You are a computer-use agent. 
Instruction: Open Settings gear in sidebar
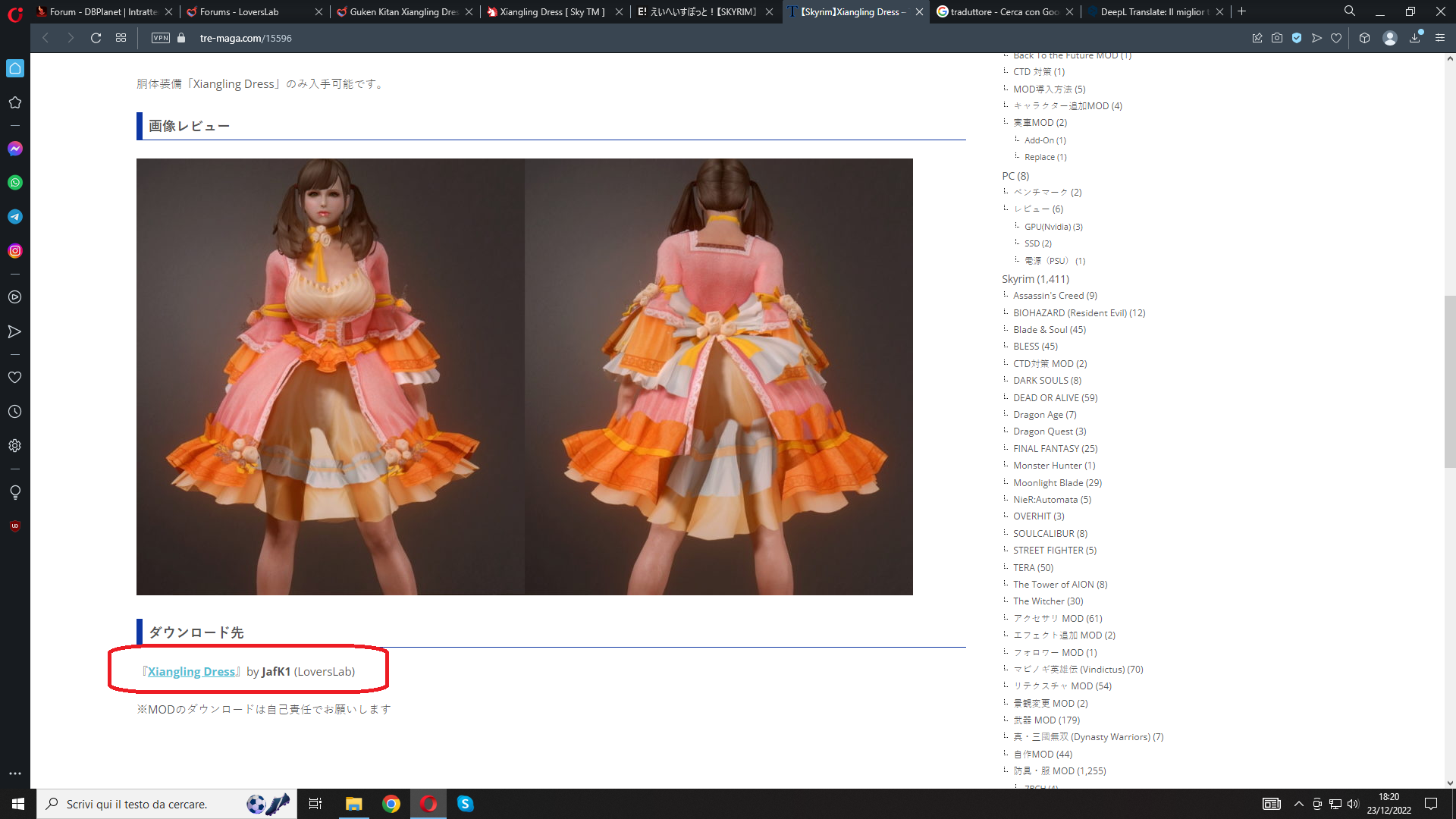[x=15, y=446]
